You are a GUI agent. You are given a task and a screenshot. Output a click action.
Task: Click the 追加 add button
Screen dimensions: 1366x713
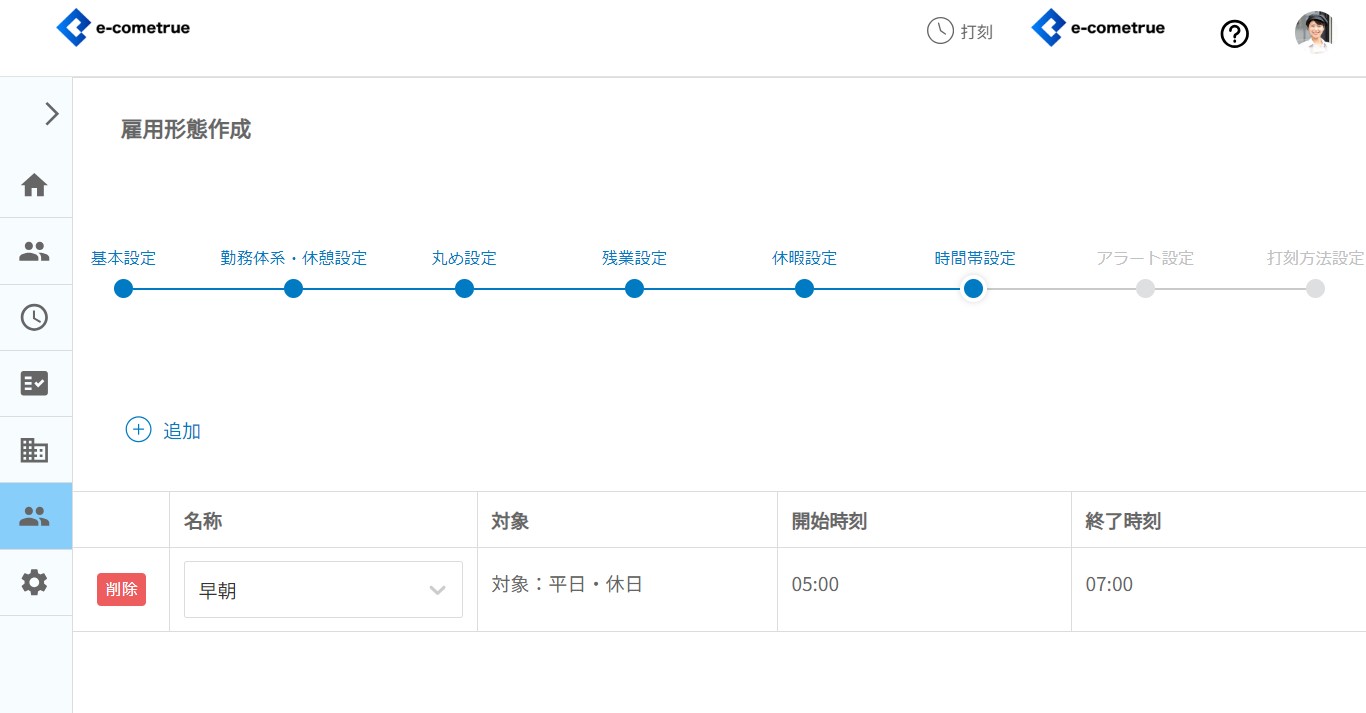point(164,431)
